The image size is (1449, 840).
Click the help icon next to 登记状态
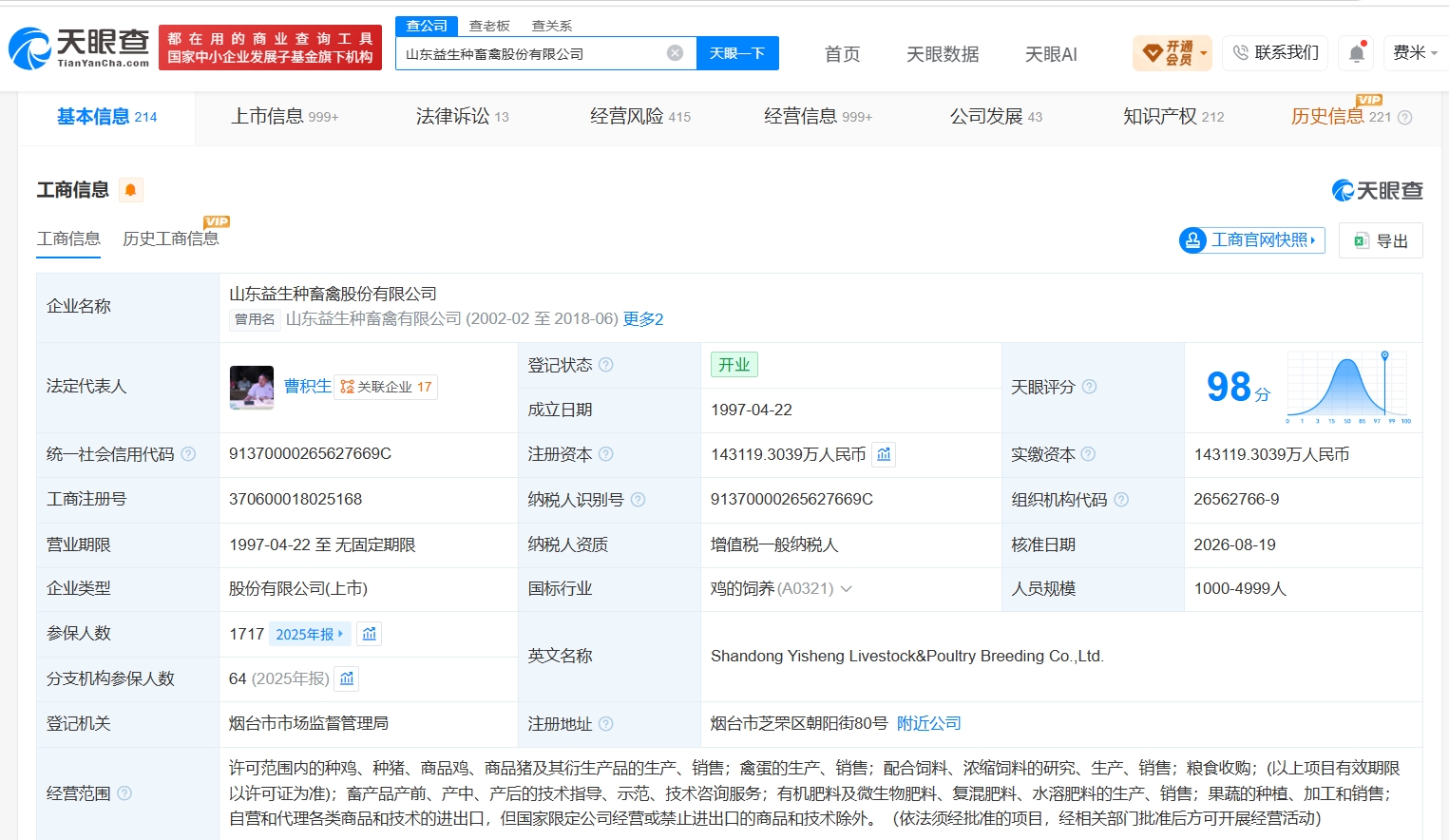tap(606, 365)
